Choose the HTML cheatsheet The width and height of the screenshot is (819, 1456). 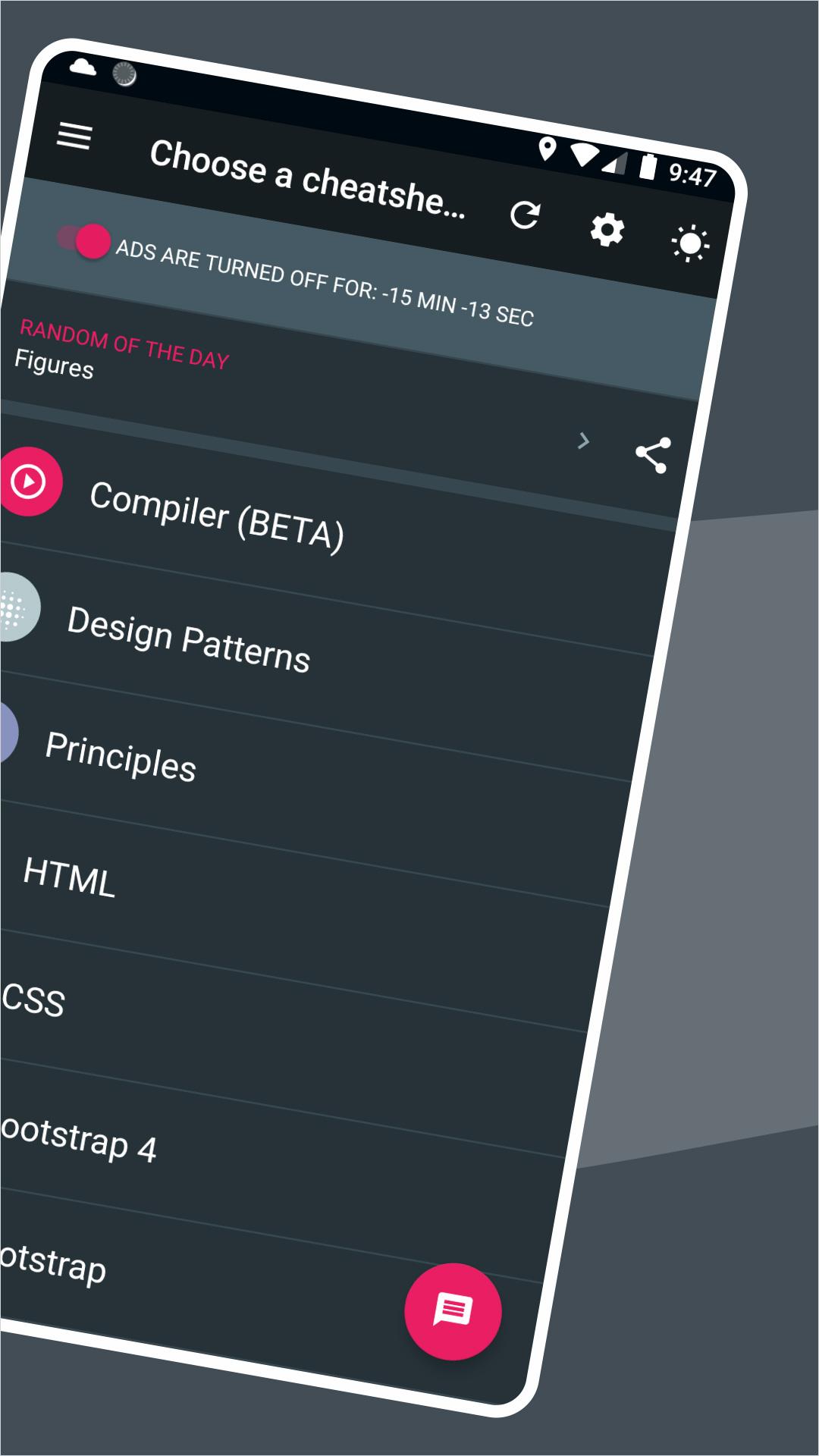point(69,877)
